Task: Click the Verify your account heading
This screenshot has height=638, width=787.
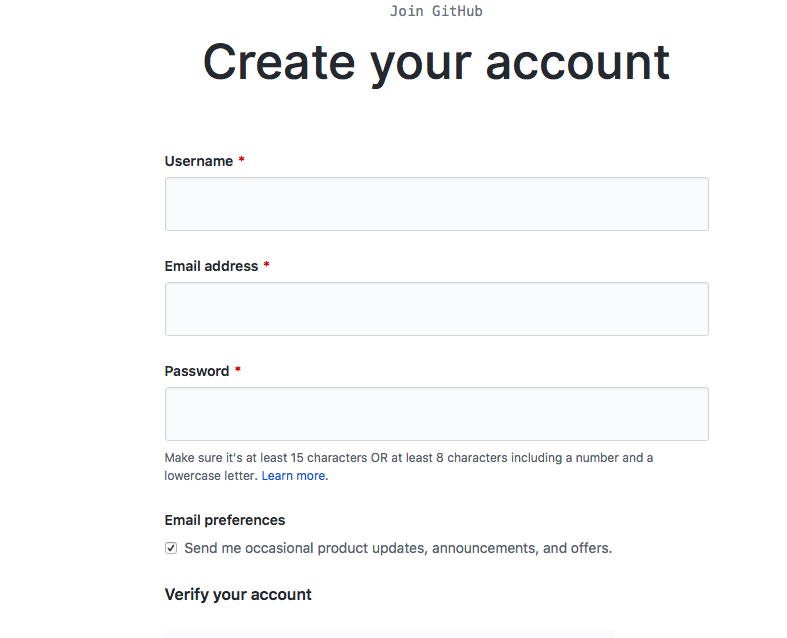Action: 238,595
